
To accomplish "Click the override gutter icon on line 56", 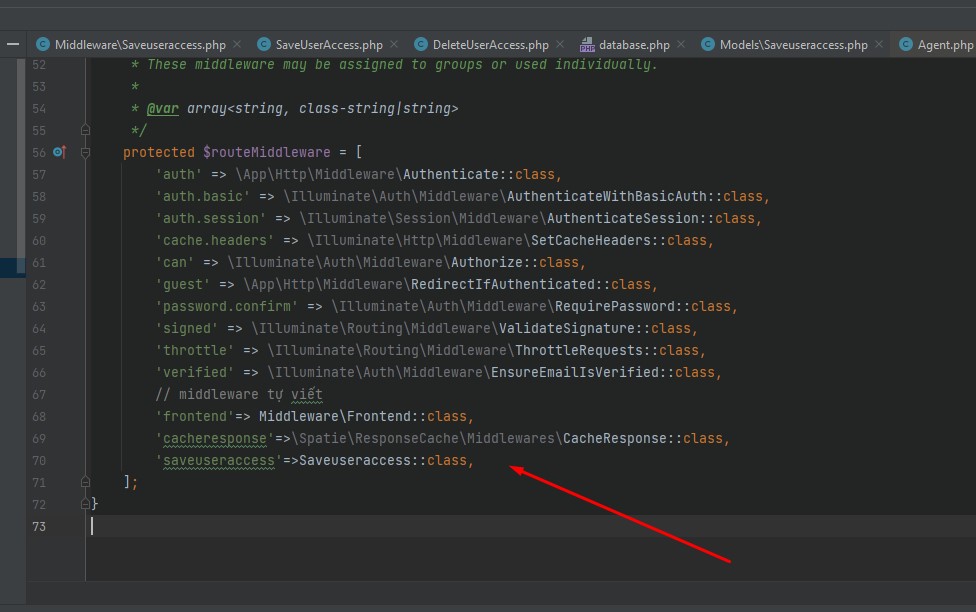I will pos(60,152).
